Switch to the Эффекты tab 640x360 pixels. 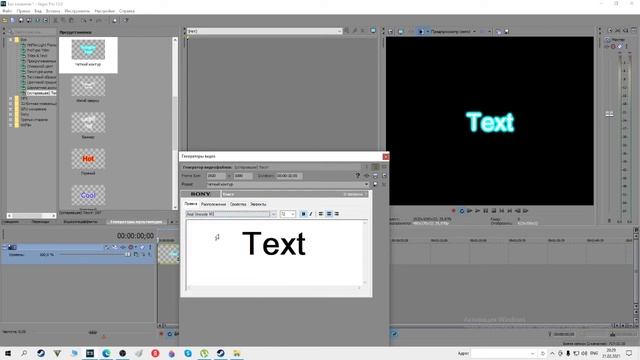(258, 204)
